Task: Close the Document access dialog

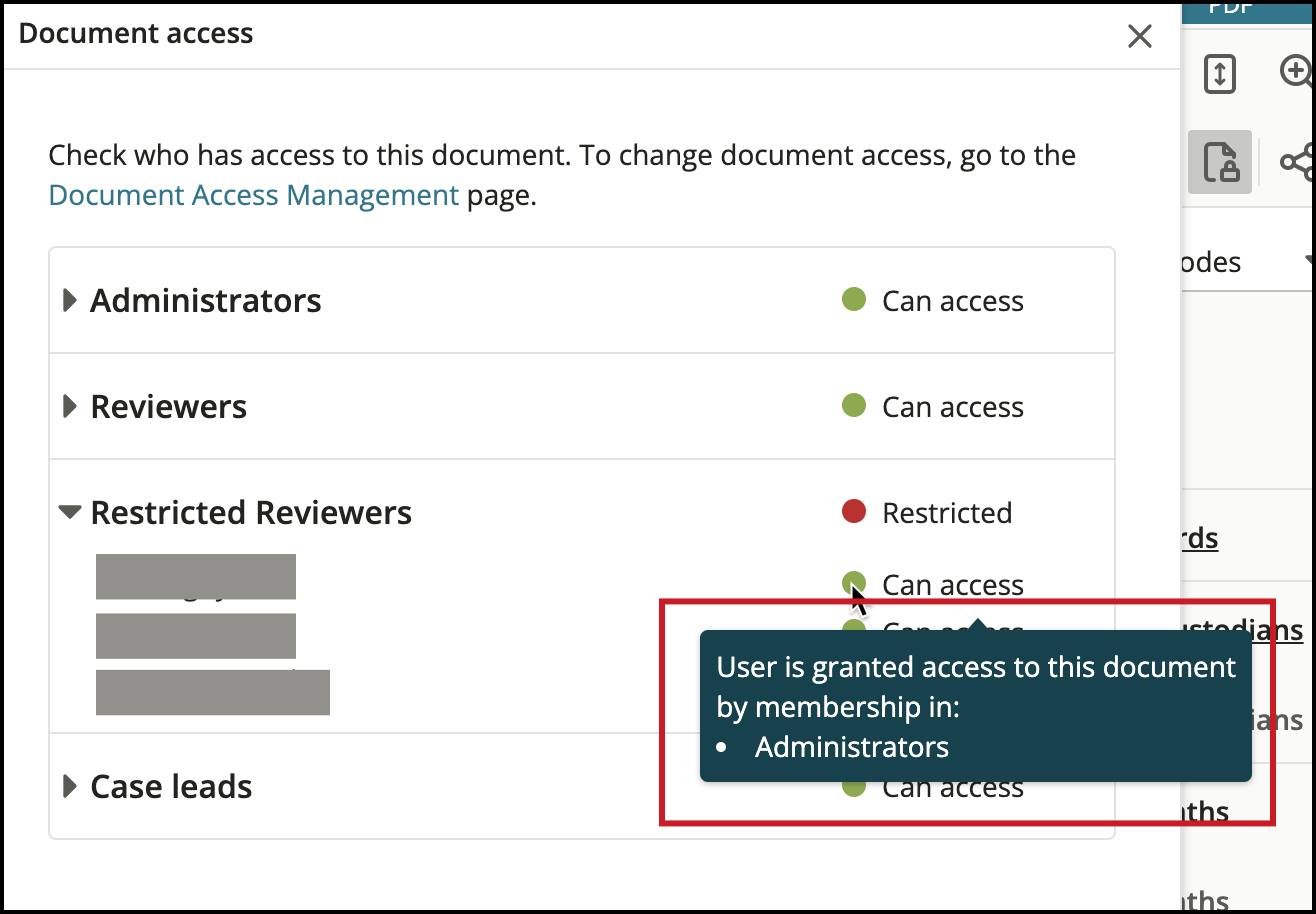Action: [1139, 37]
